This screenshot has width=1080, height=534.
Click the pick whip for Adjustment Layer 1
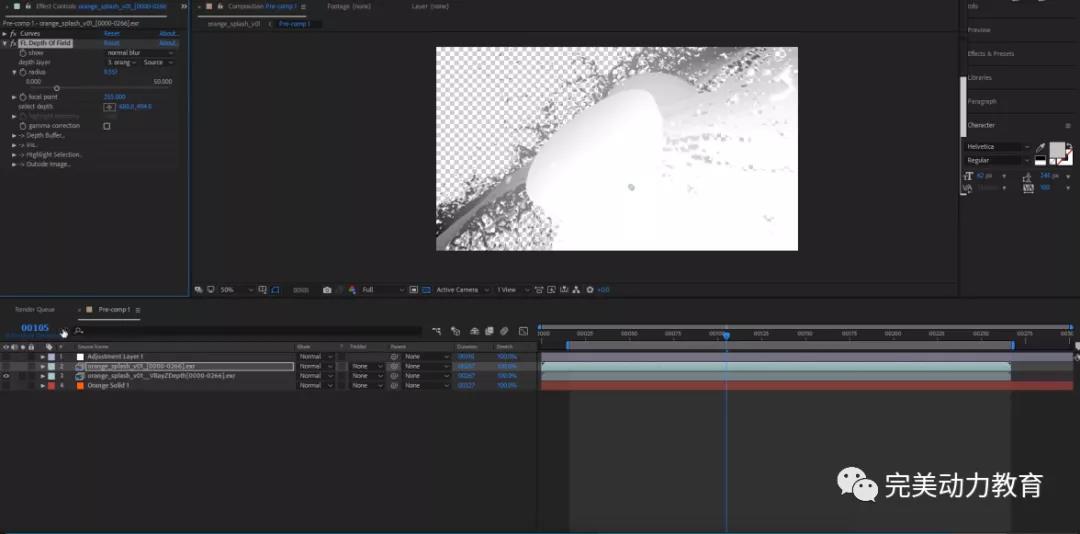coord(394,357)
